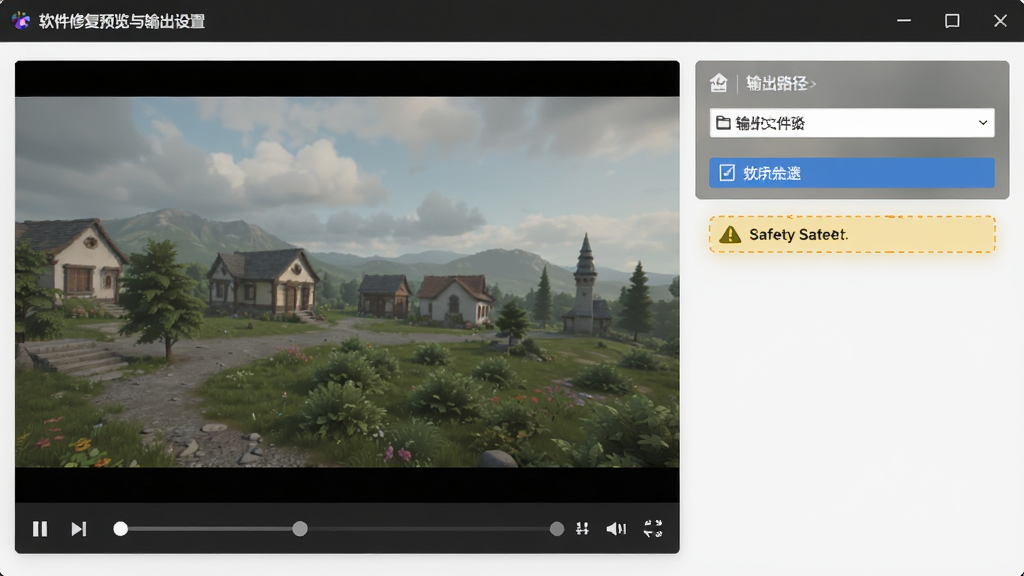
Task: Click the folder icon inside the output combo box
Action: pyautogui.click(x=723, y=123)
